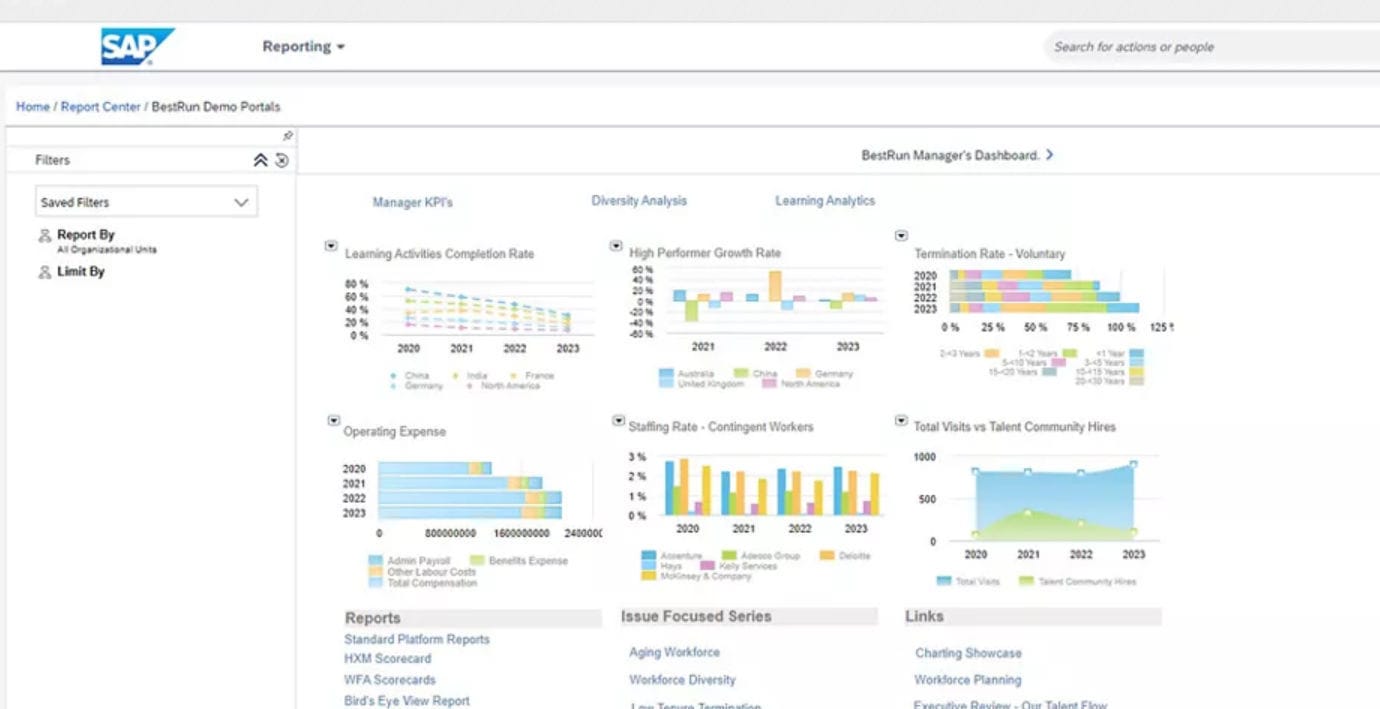Select Manager KPI's view
This screenshot has height=709, width=1380.
(413, 202)
